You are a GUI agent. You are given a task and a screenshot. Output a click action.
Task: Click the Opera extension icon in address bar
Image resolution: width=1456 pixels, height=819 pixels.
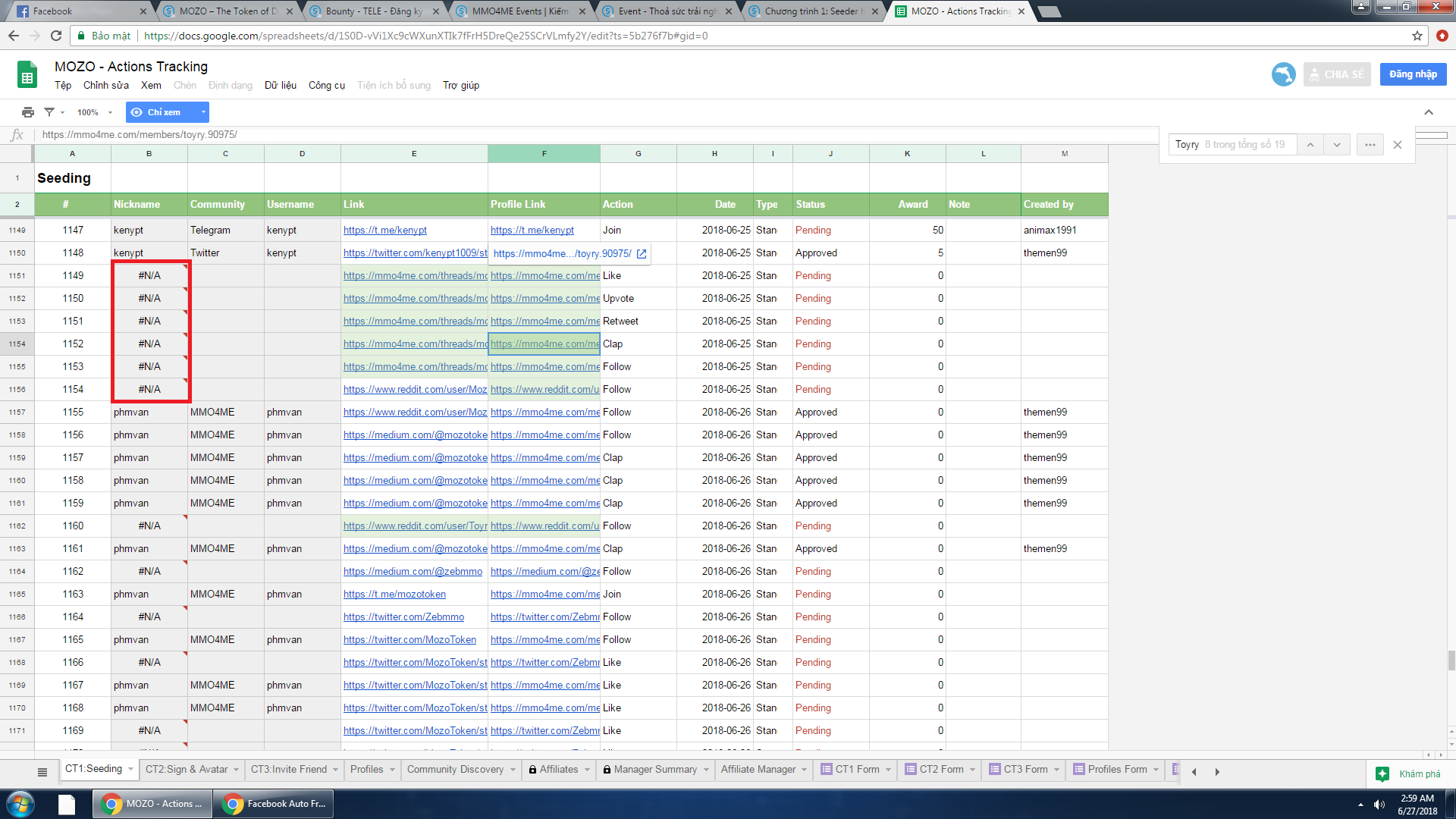(x=1442, y=36)
